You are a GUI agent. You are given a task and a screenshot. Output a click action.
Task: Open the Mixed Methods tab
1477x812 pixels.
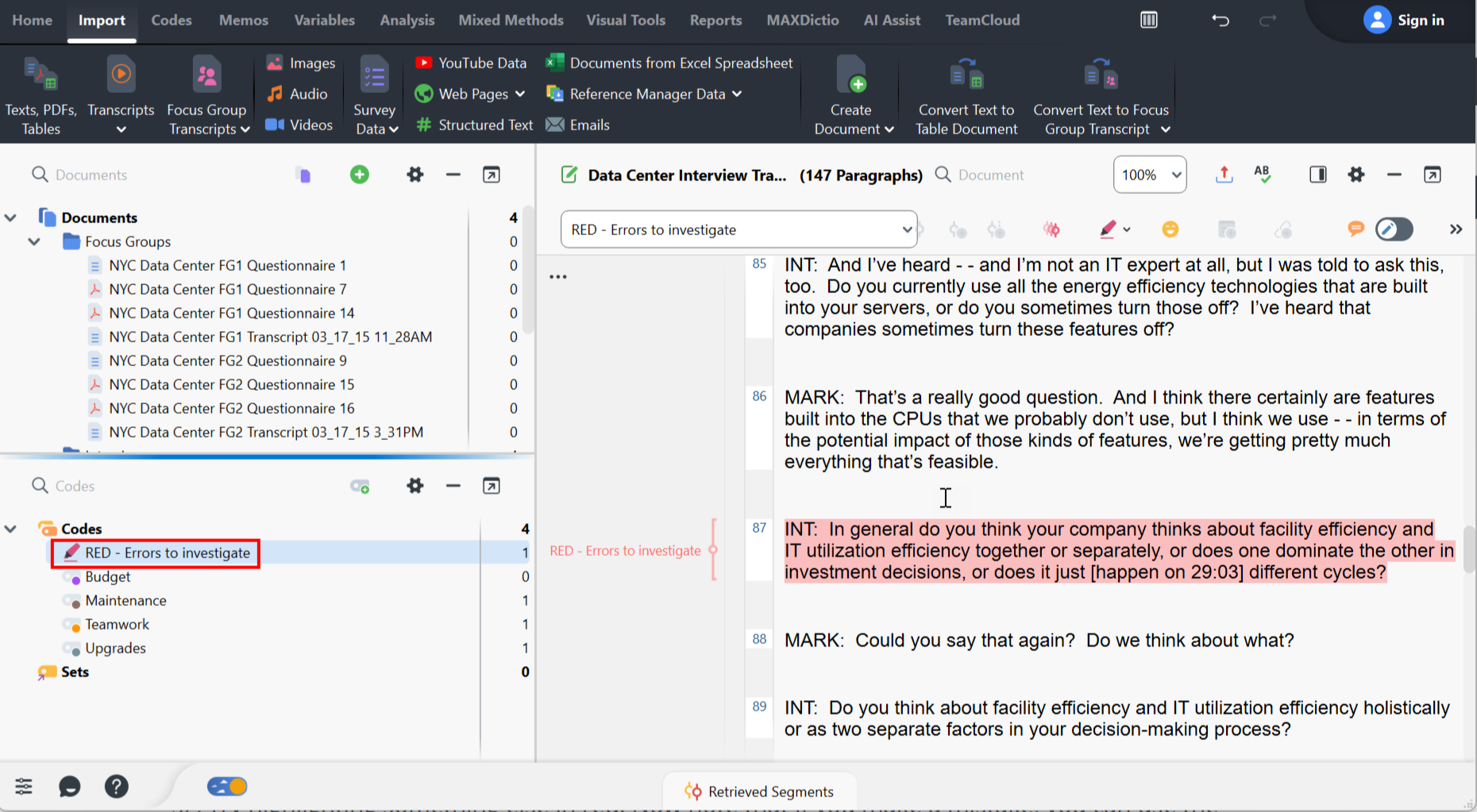click(x=511, y=20)
